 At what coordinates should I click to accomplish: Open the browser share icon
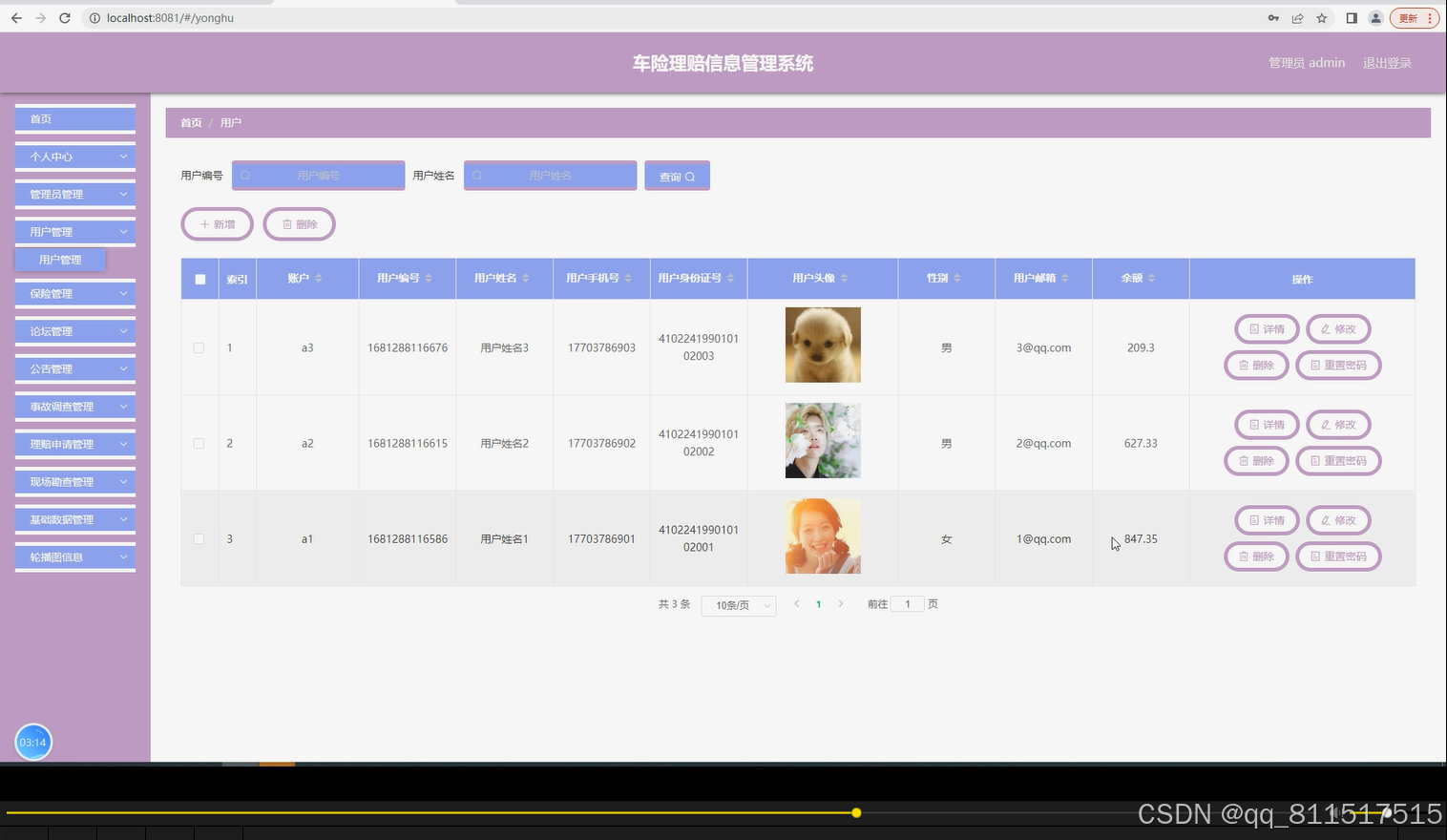[1298, 18]
